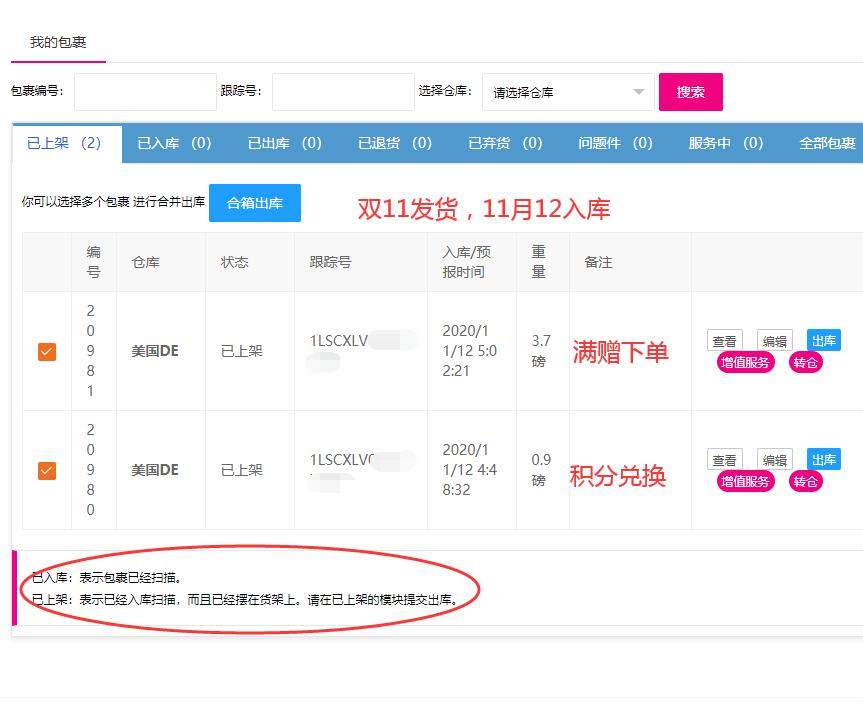Open the 我的包裹 tab
Screen dimensions: 863x723
click(58, 42)
